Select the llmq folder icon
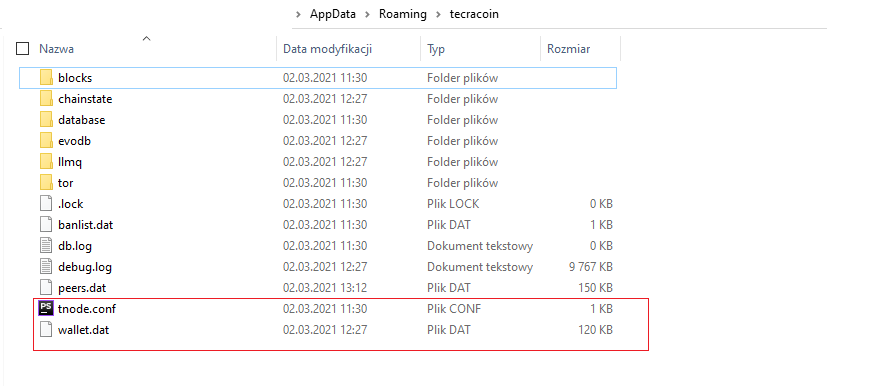Viewport: 883px width, 386px height. click(46, 162)
